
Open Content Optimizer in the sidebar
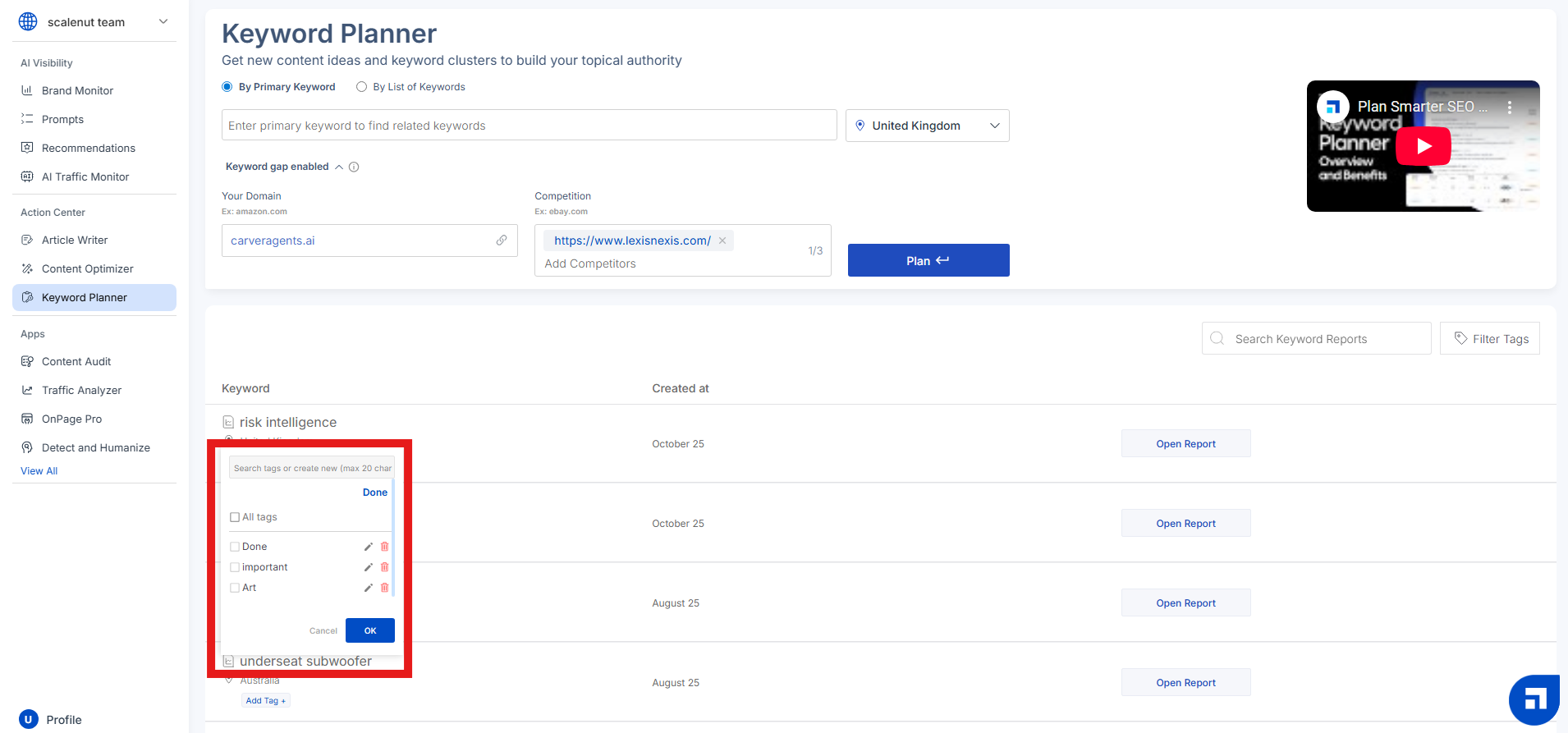(x=87, y=268)
